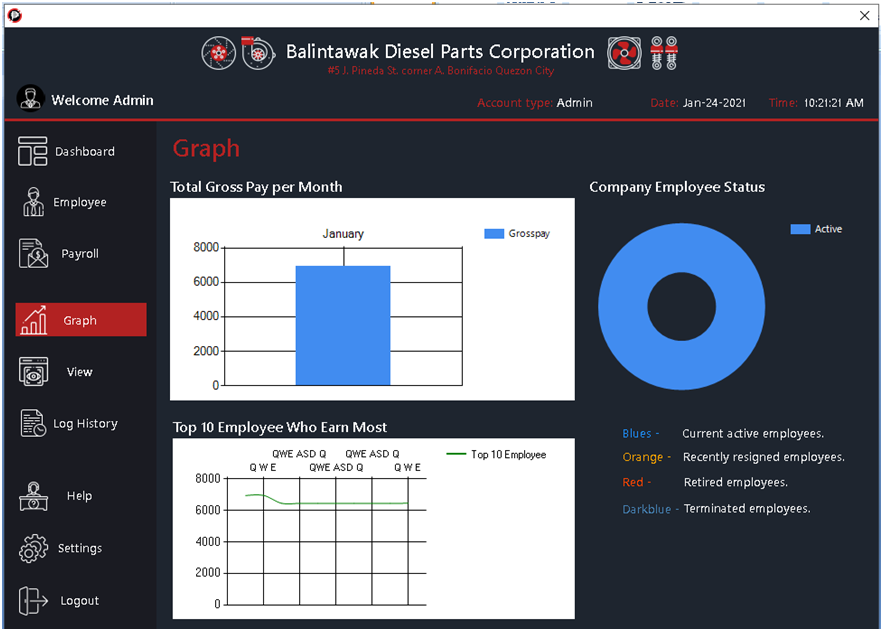
Task: Open the Settings section
Action: (x=80, y=548)
